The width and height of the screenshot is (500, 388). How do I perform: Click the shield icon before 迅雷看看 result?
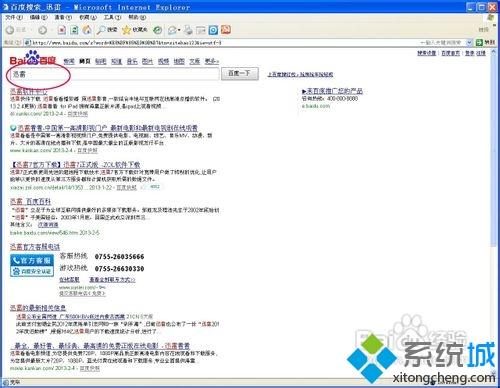(x=13, y=128)
